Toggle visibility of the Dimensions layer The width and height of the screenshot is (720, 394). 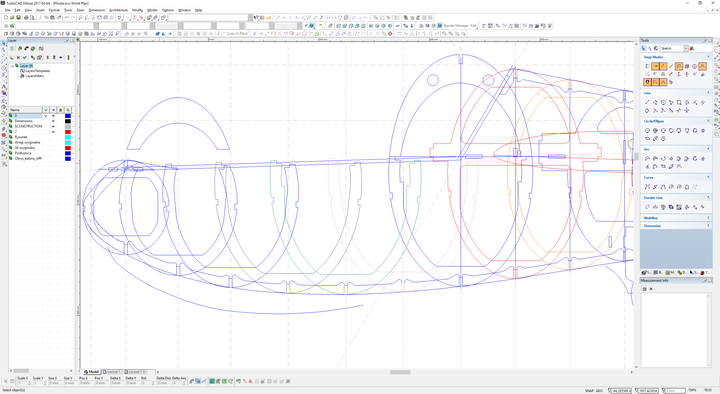[53, 121]
